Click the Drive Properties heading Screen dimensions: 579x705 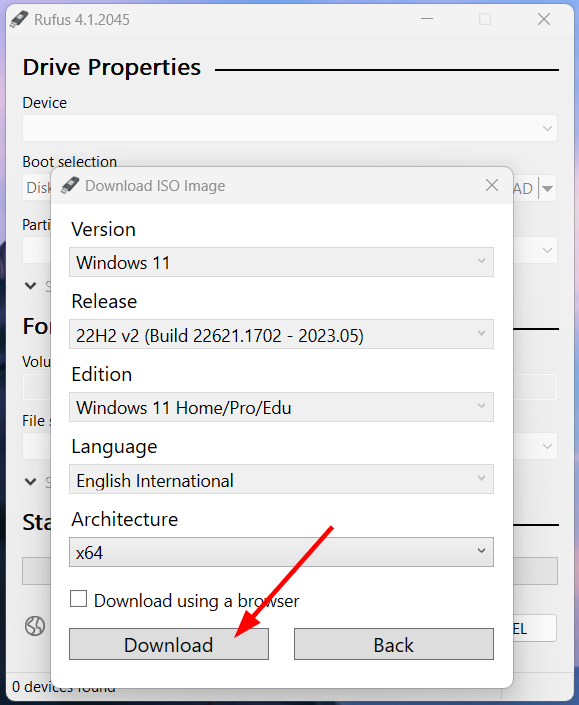[112, 67]
